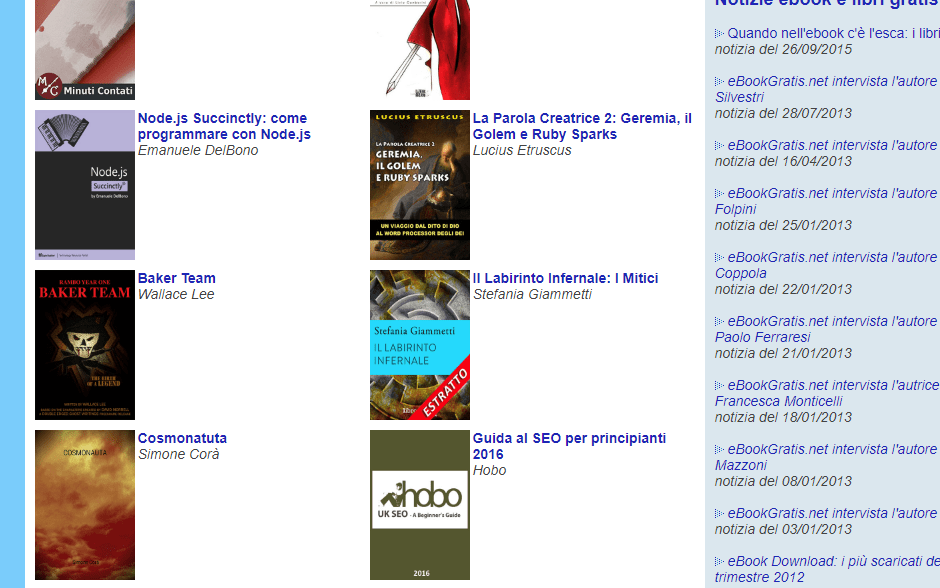The height and width of the screenshot is (588, 940).
Task: Open the Minuti Contati book cover thumbnail
Action: [85, 50]
